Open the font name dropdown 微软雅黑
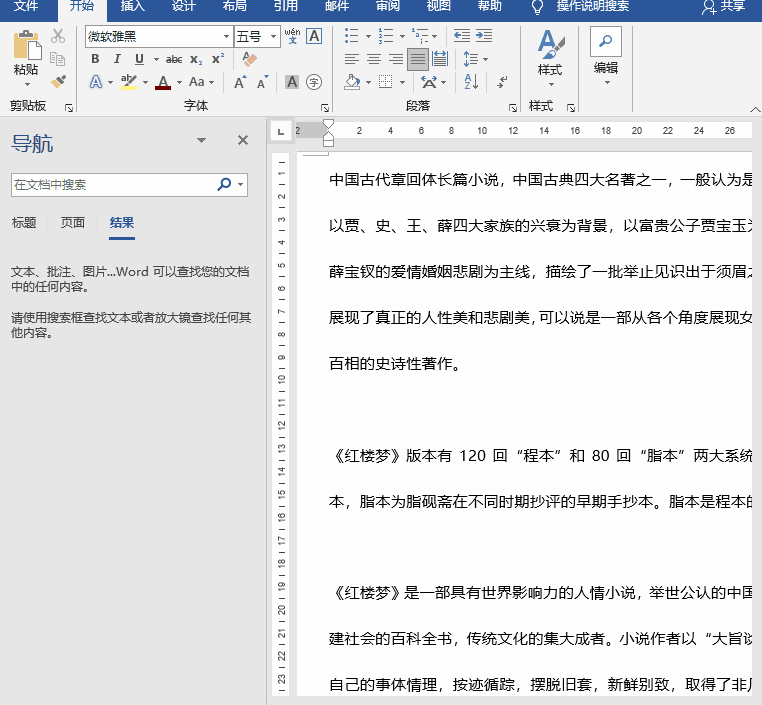This screenshot has width=762, height=705. point(226,37)
